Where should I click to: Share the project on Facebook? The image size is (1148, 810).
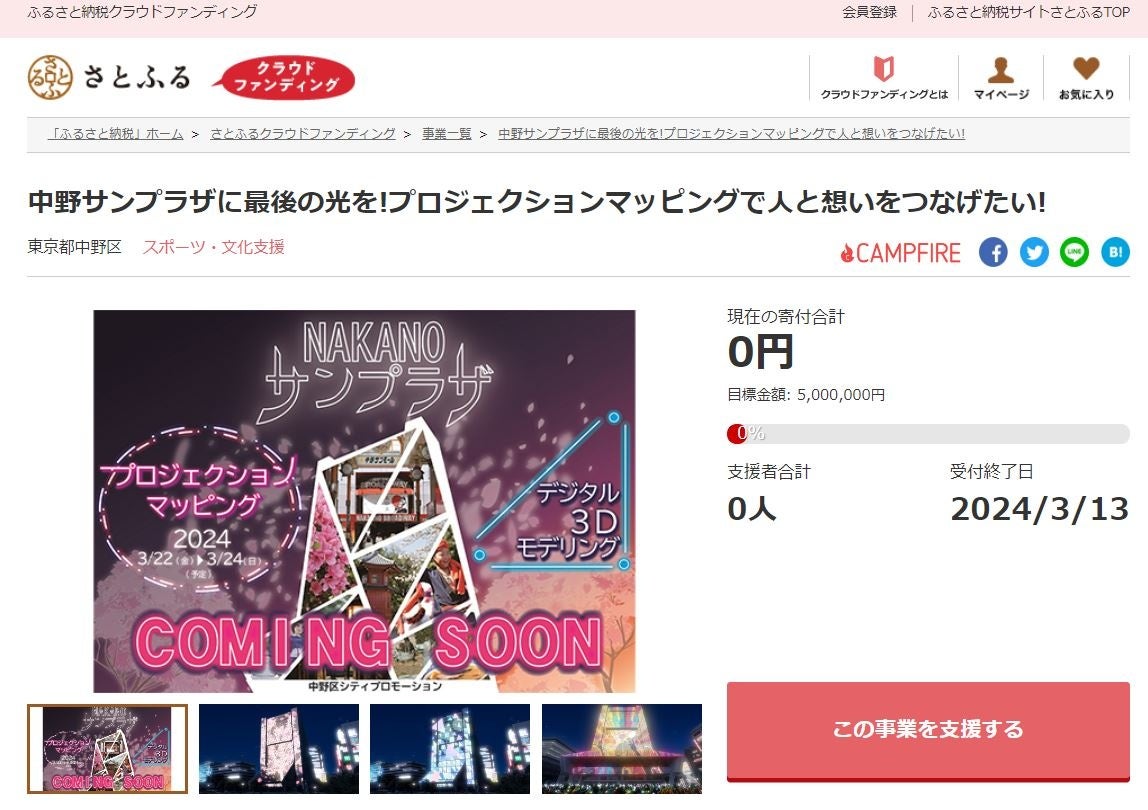(x=993, y=253)
